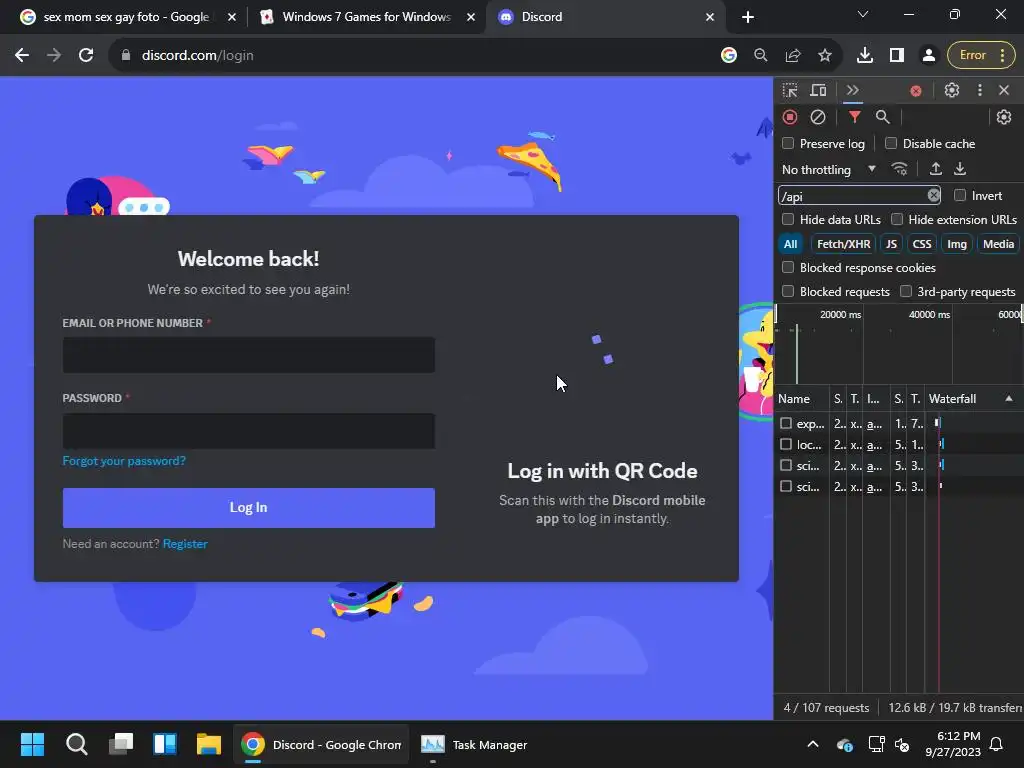Enable the Blocked requests checkbox

click(x=788, y=291)
